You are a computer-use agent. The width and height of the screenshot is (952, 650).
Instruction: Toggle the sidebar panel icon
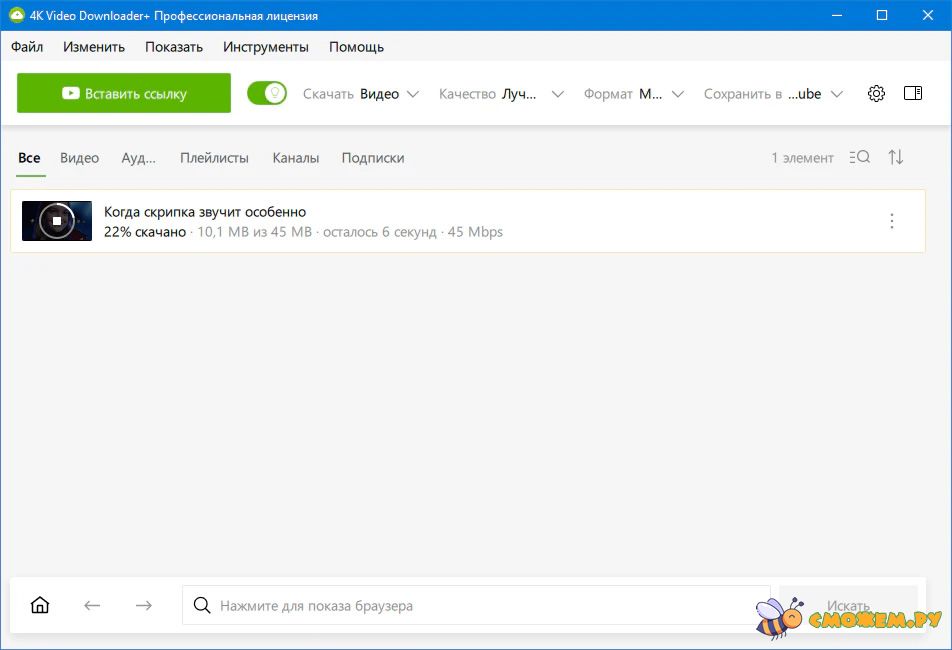912,94
